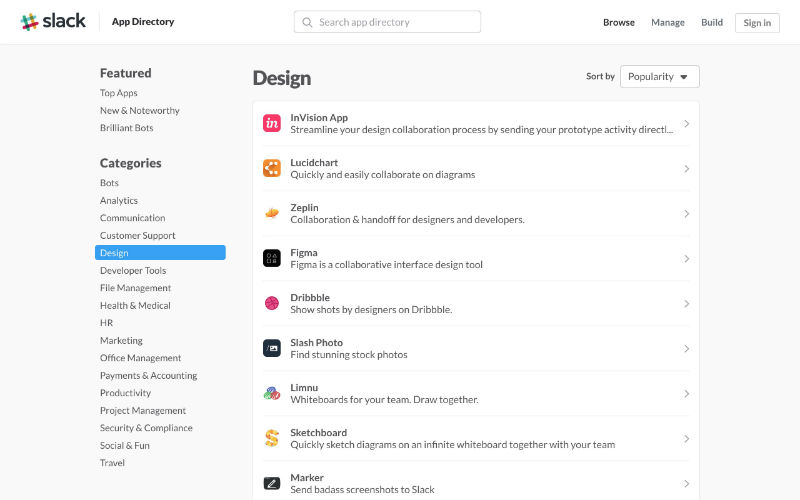Select the Travel category
The width and height of the screenshot is (800, 500).
click(112, 463)
